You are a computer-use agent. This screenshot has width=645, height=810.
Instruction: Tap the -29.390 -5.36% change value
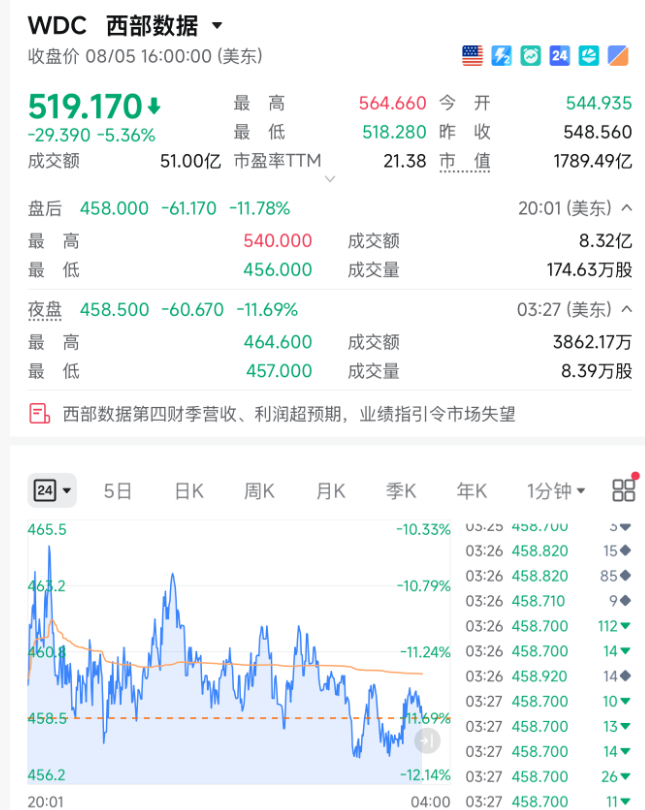(91, 135)
